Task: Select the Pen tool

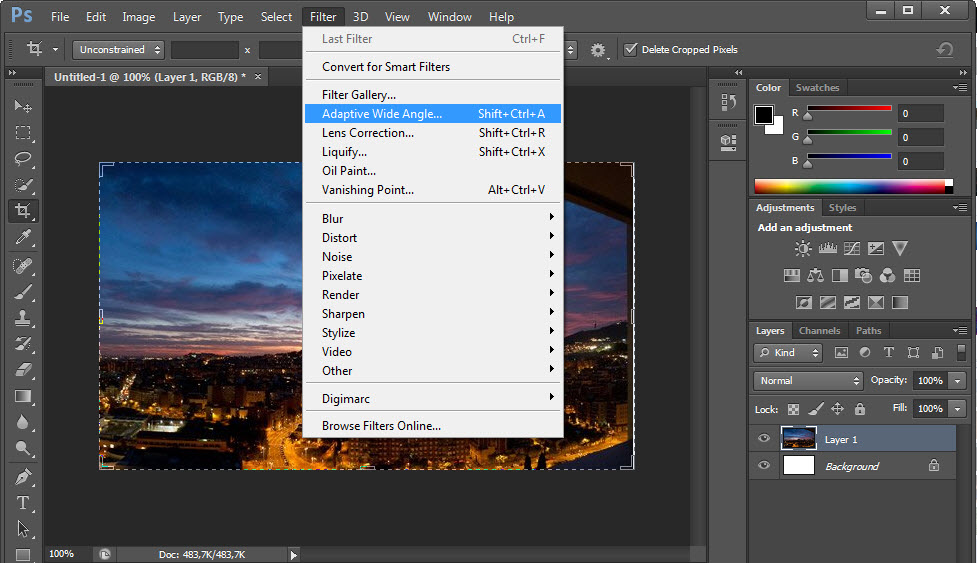Action: click(23, 477)
